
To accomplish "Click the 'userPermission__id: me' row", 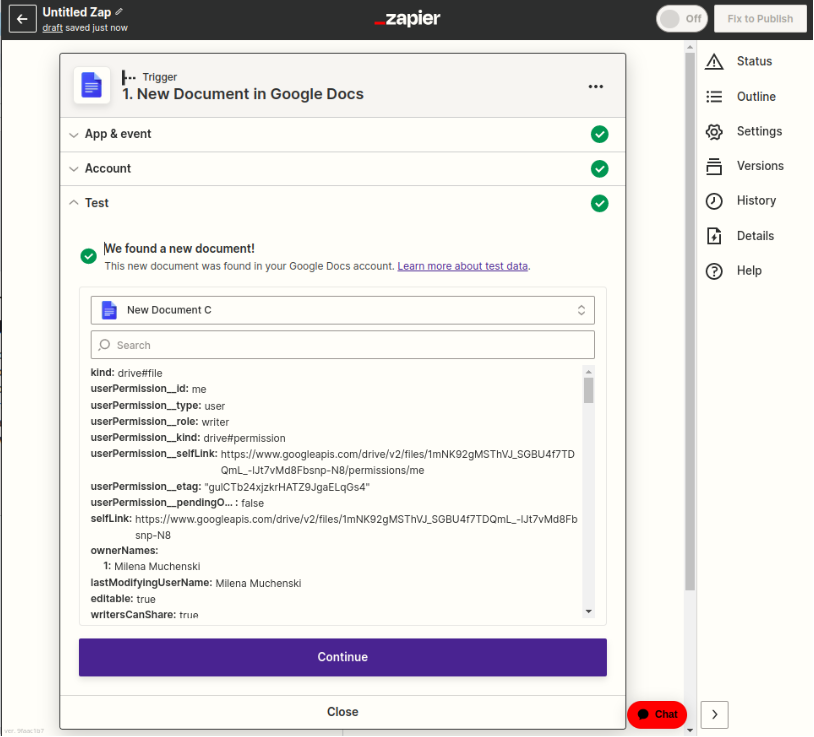I will pyautogui.click(x=148, y=389).
